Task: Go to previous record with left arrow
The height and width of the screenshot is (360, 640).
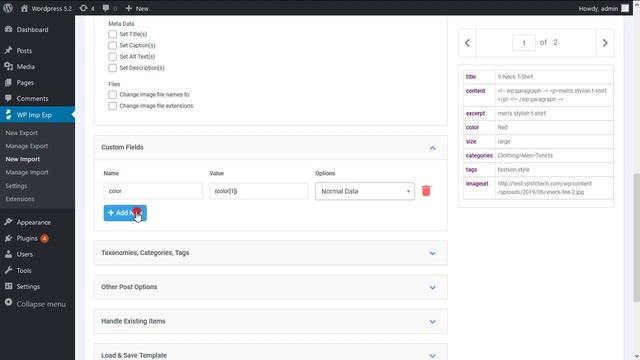Action: 467,42
